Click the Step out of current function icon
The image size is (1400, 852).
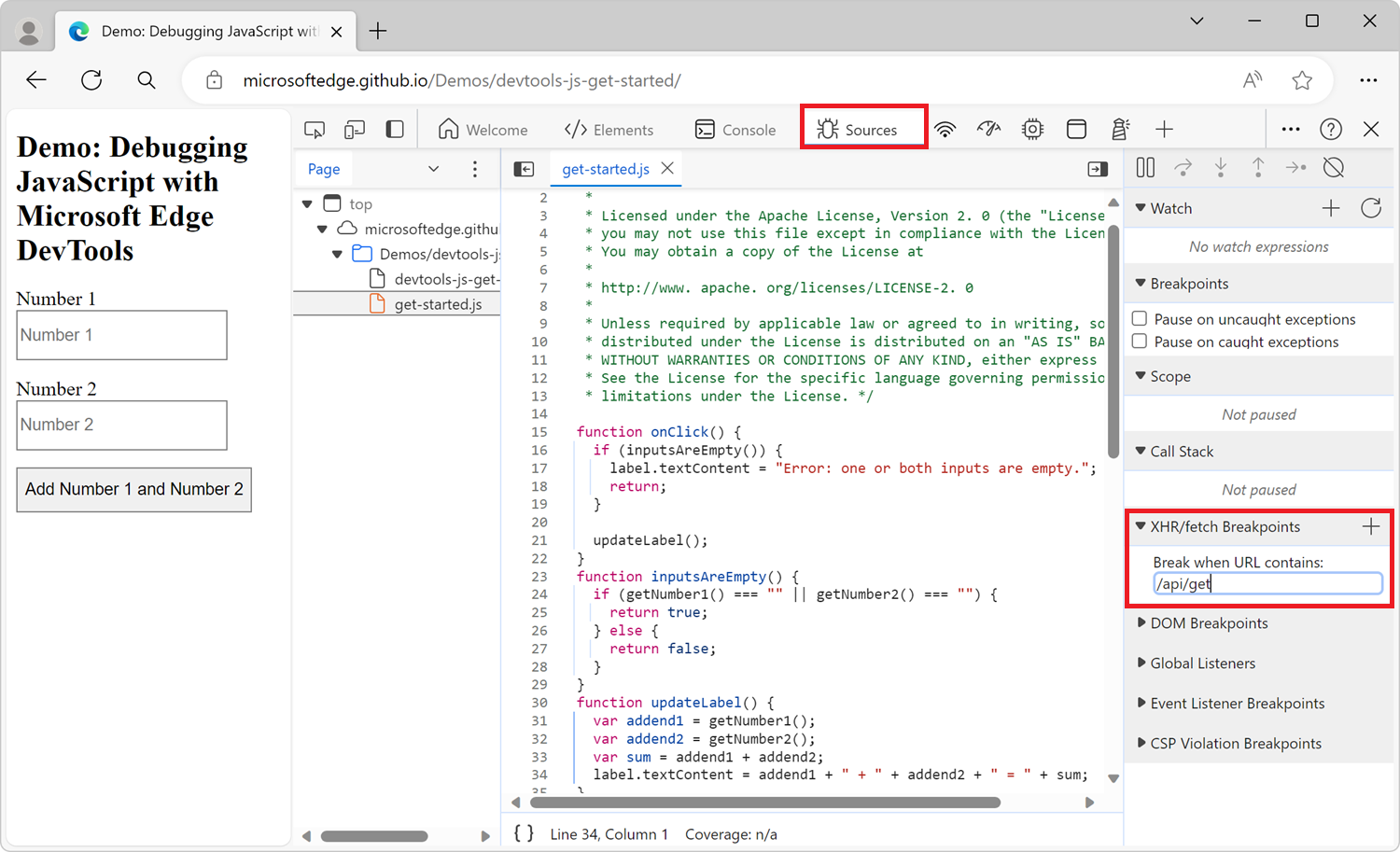pyautogui.click(x=1258, y=167)
